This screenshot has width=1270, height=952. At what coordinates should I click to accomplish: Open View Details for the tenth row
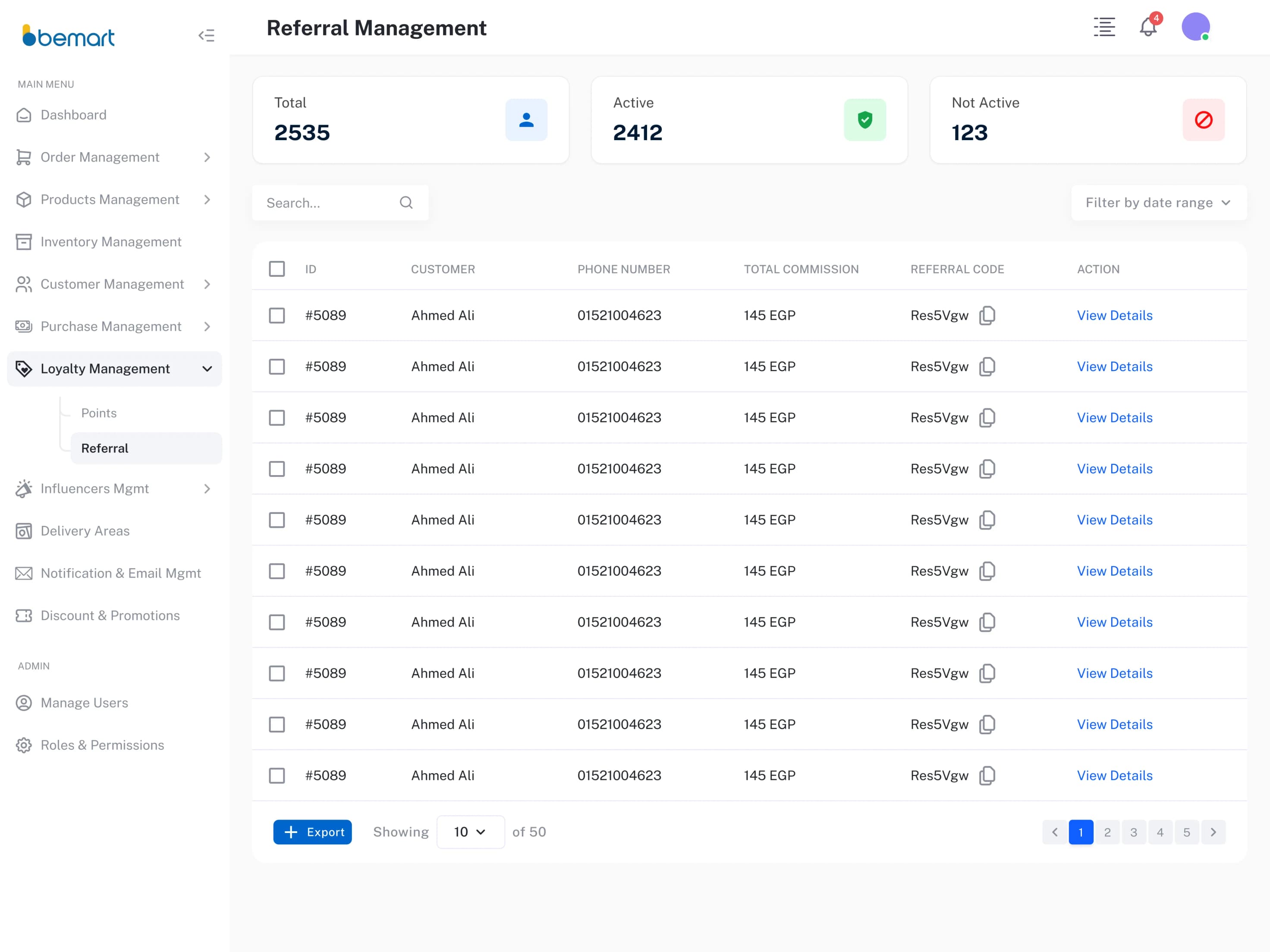click(x=1114, y=776)
